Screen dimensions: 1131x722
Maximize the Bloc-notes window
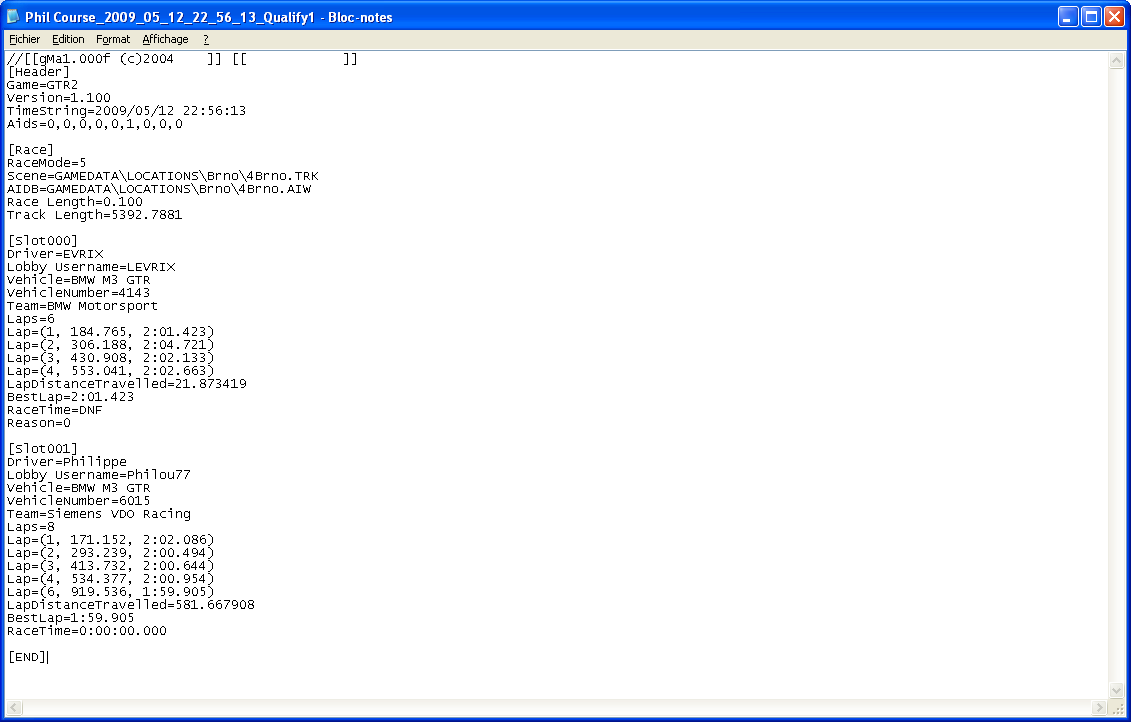1091,17
